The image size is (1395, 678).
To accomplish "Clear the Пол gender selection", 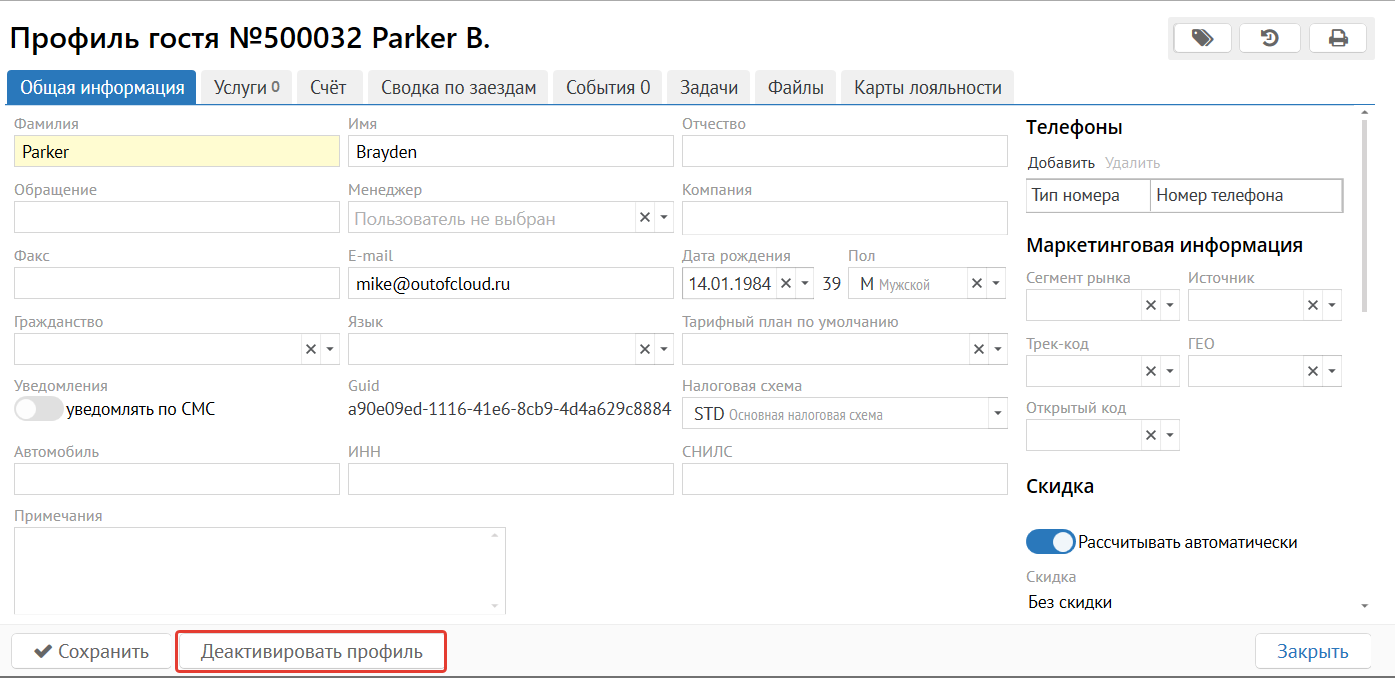I will (x=976, y=284).
